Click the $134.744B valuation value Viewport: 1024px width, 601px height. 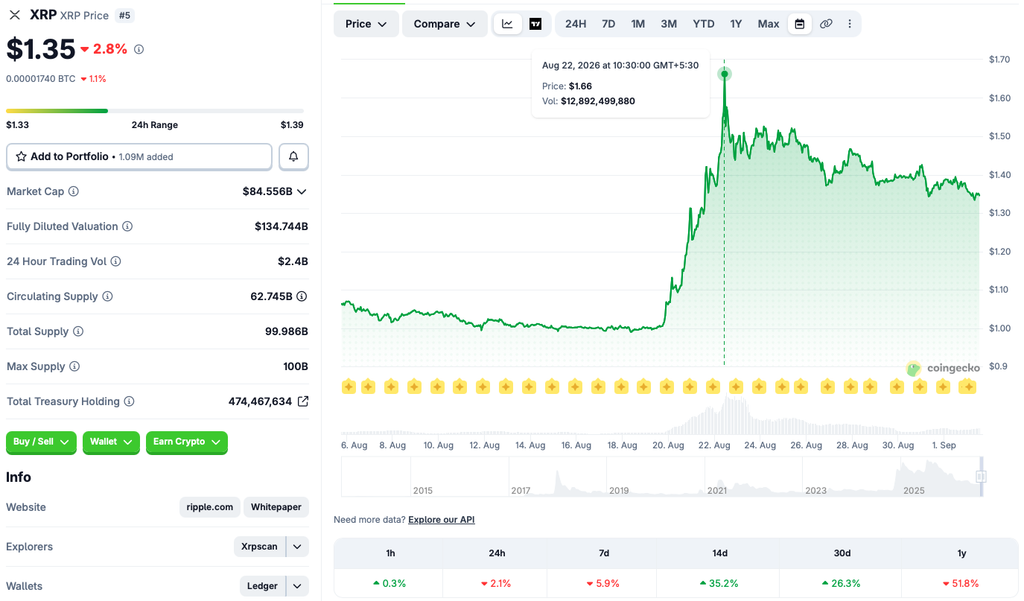tap(281, 227)
